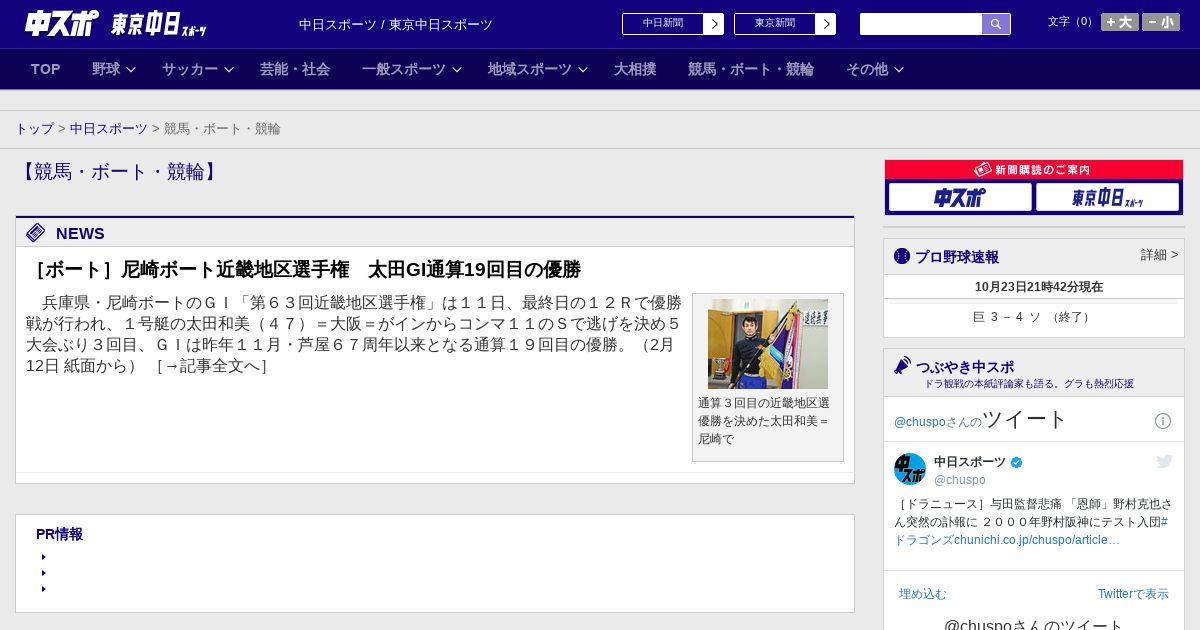The height and width of the screenshot is (630, 1200).
Task: Open 一般スポーツ navigation menu
Action: click(404, 69)
